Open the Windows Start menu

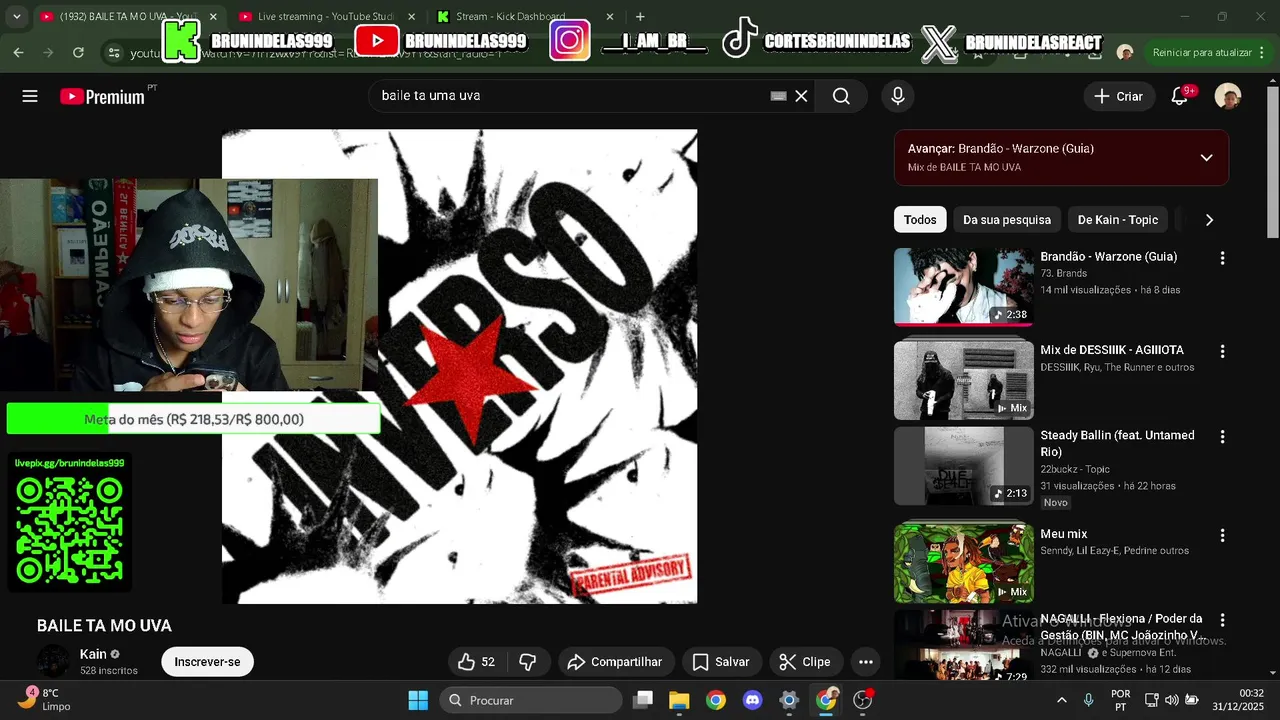click(x=418, y=700)
